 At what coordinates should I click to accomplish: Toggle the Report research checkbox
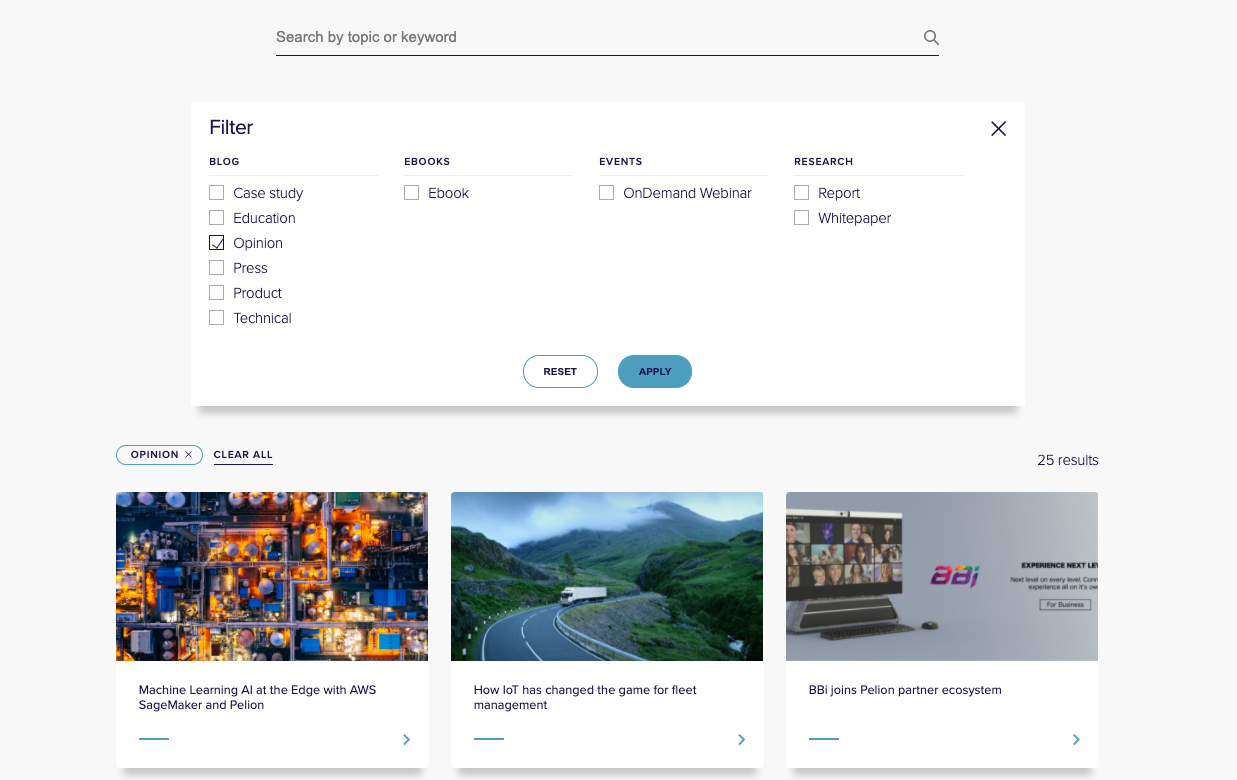pos(801,193)
